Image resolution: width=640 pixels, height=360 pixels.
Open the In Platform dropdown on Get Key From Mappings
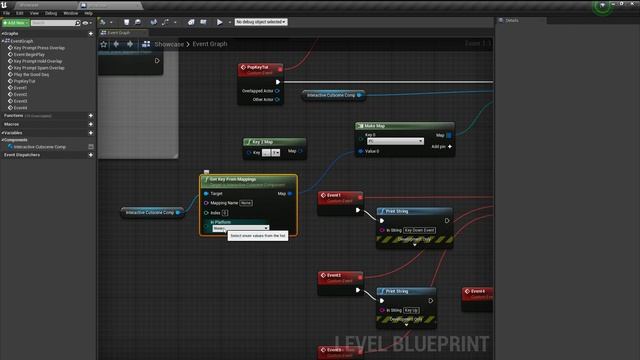point(240,228)
